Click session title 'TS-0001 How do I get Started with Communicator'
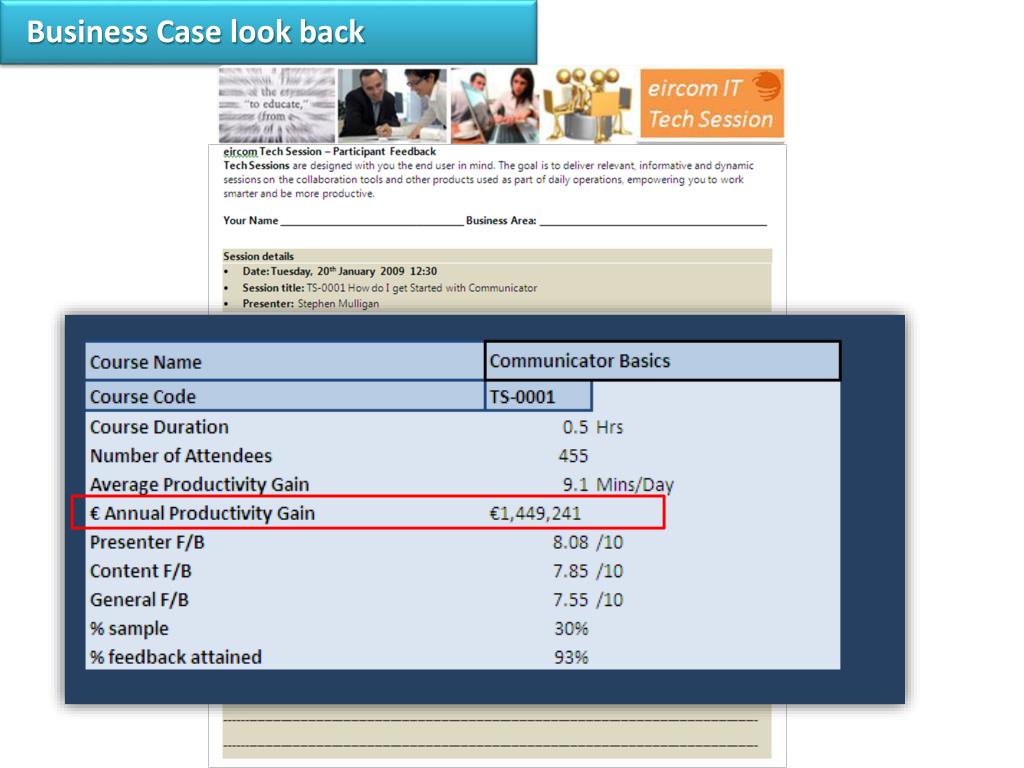This screenshot has width=1024, height=768. click(422, 287)
